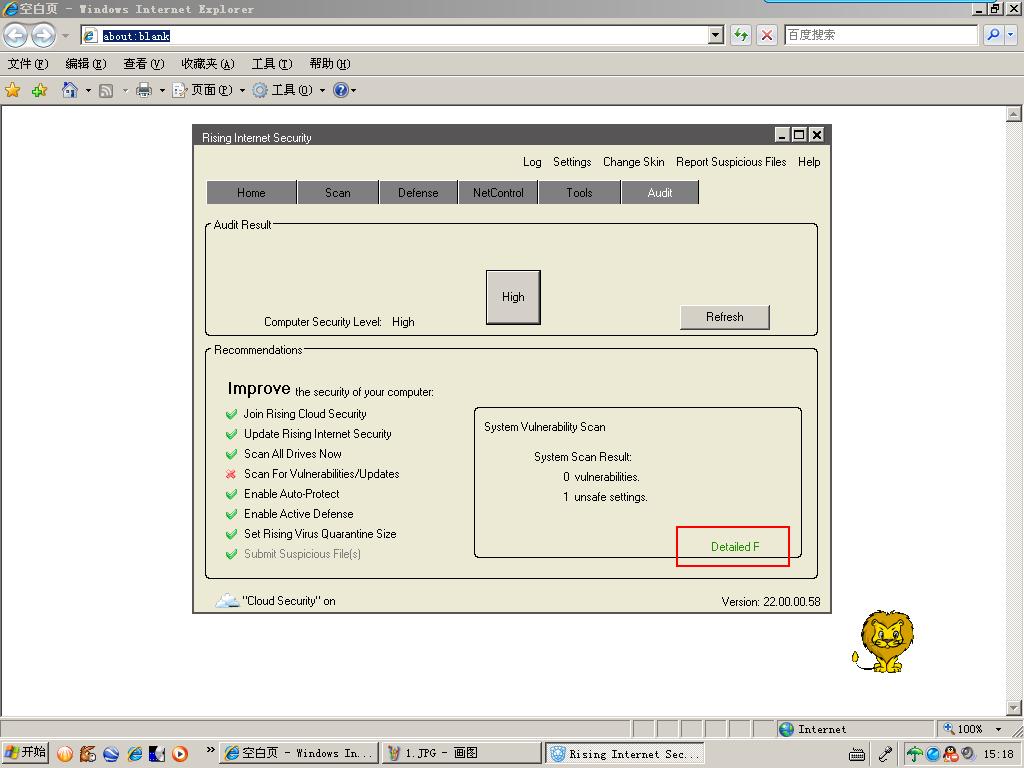Click the red X icon beside Scan For Vulnerabilities/Updates

[231, 474]
